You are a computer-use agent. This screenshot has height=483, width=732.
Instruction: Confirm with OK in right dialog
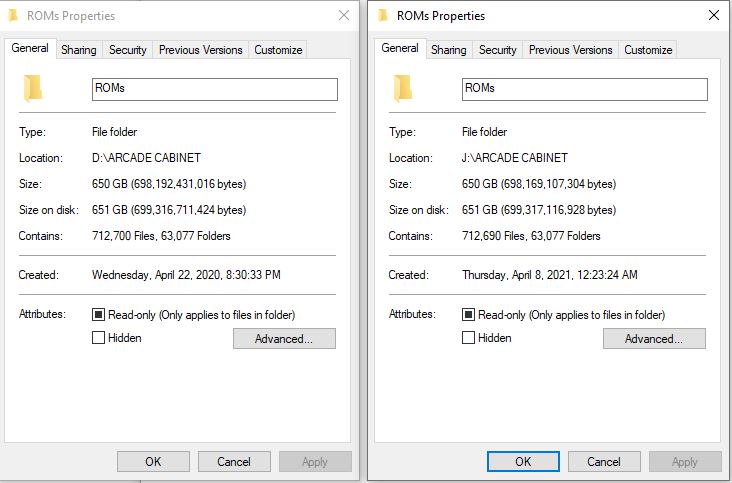pyautogui.click(x=523, y=462)
